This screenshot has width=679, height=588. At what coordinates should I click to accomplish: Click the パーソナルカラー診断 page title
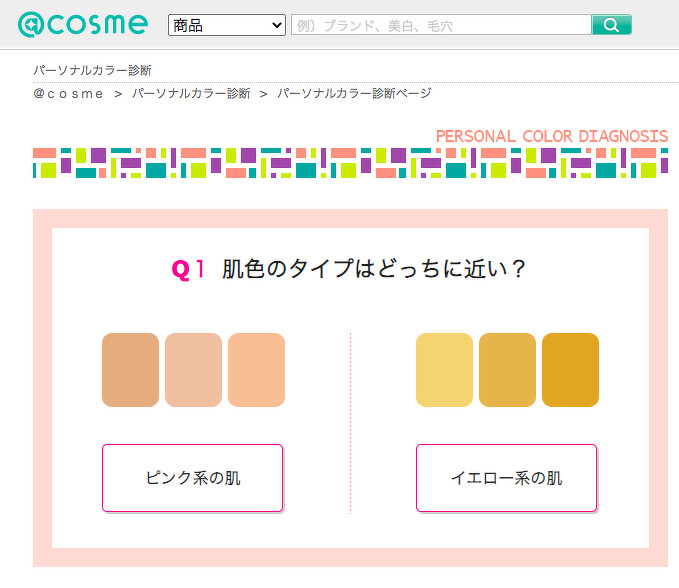click(x=93, y=71)
